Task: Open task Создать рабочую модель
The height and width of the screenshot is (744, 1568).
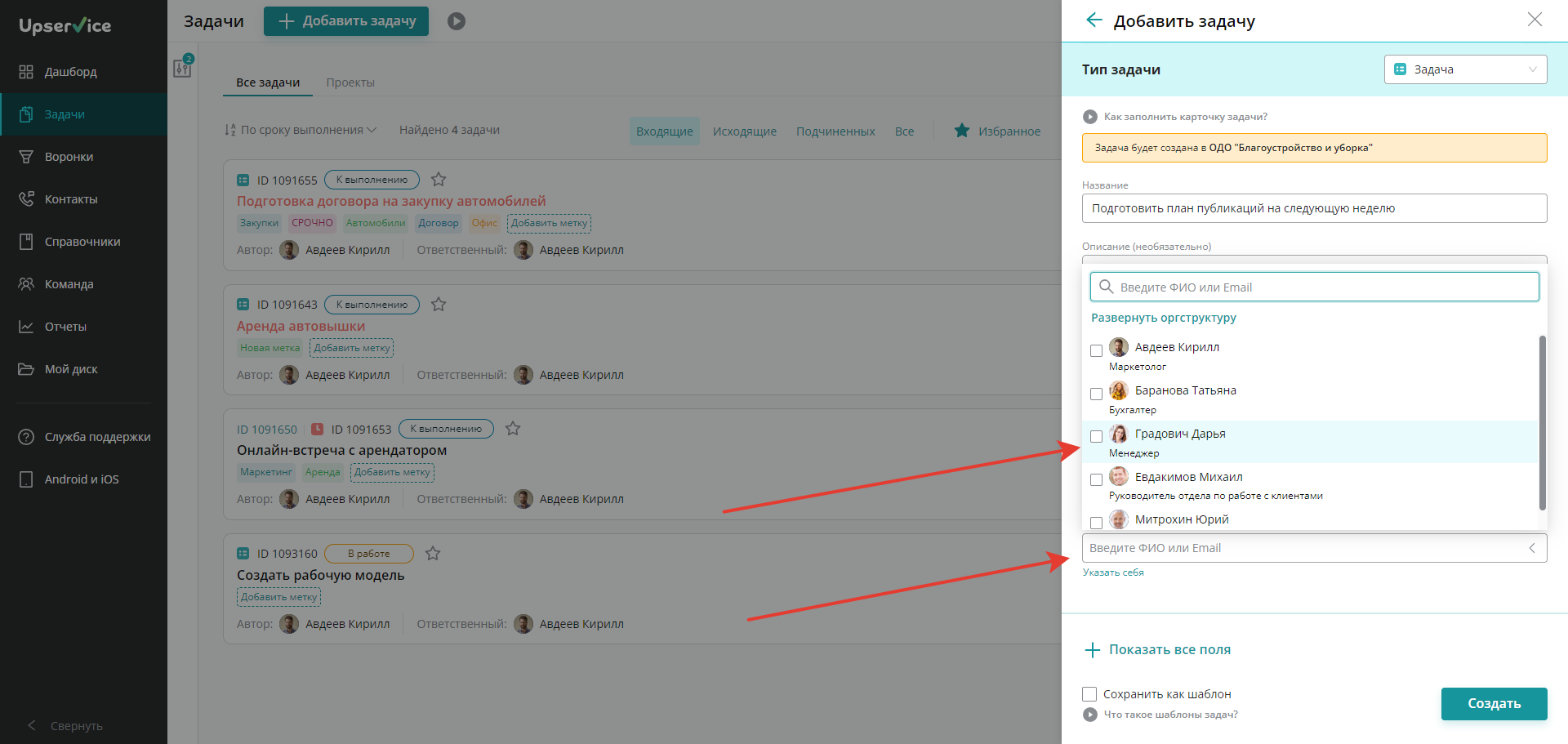Action: tap(320, 575)
